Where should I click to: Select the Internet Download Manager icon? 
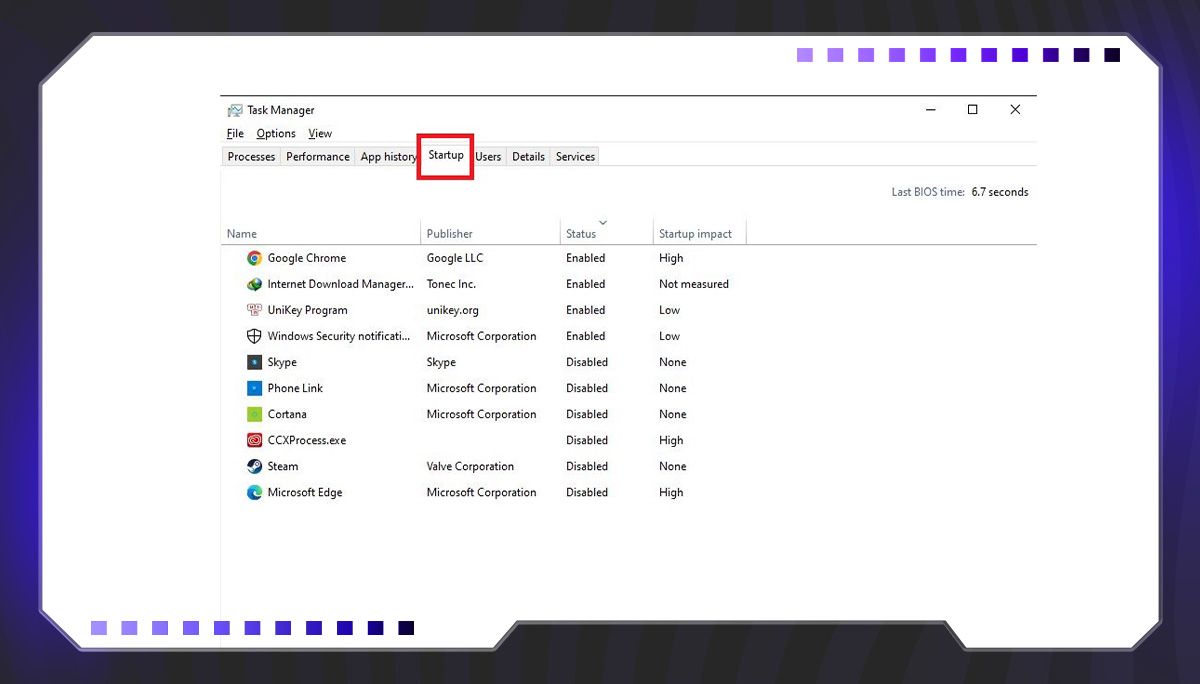(x=254, y=284)
